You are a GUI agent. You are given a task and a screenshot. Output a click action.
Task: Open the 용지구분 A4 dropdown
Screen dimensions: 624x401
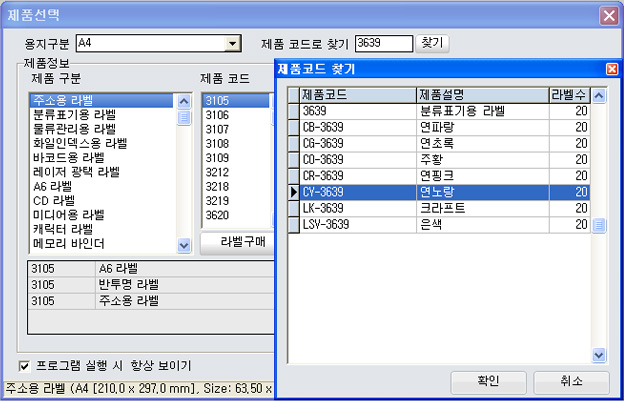[232, 43]
